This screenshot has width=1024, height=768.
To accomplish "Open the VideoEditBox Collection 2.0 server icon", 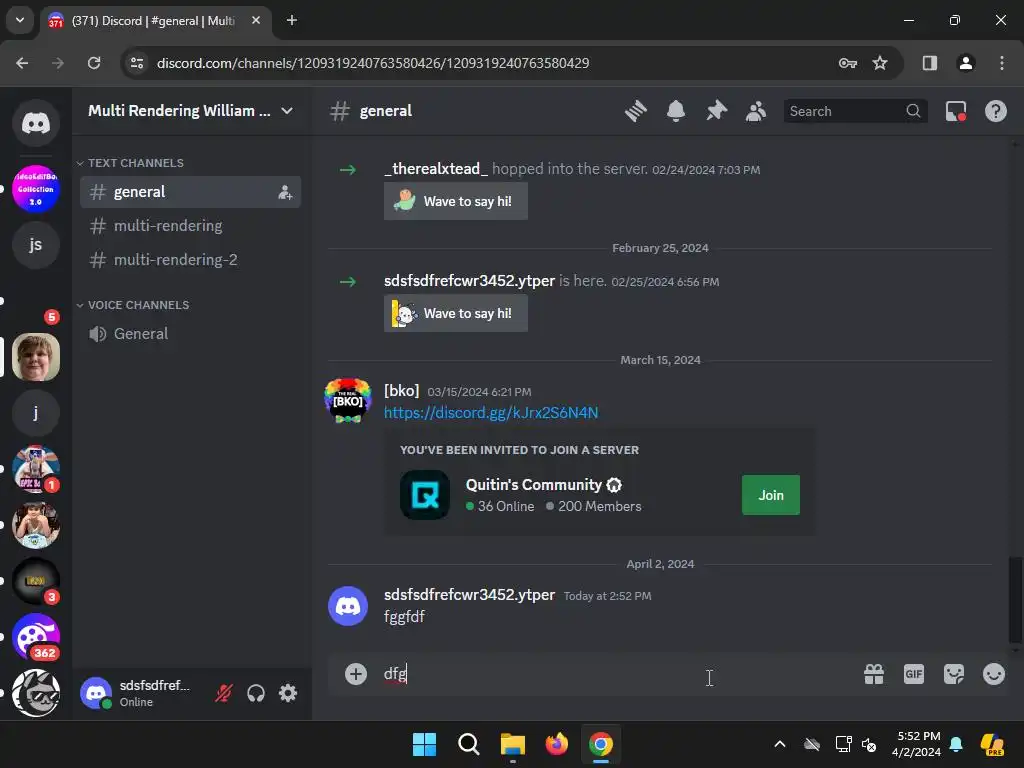I will click(36, 189).
